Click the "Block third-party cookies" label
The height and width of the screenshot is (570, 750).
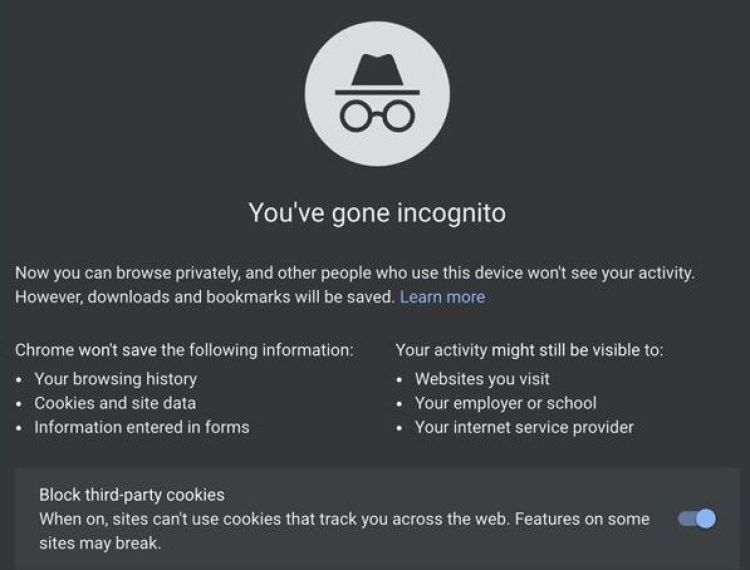pos(132,495)
